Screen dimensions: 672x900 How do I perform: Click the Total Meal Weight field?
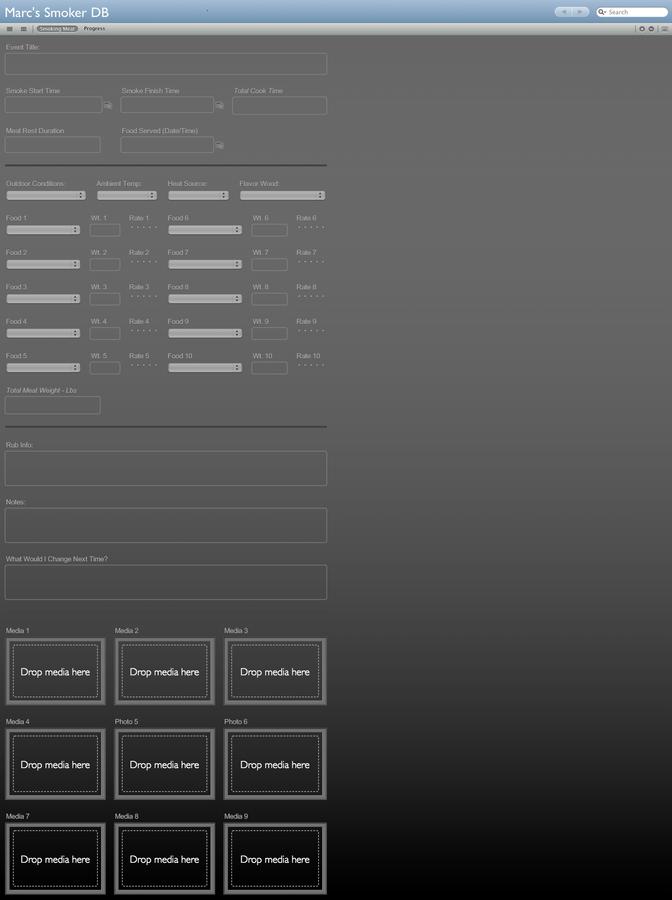53,405
